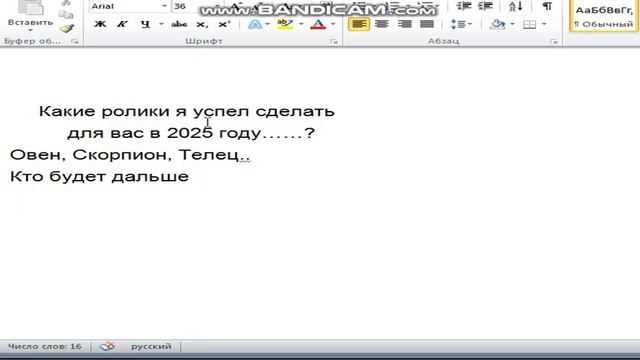Click on the line 'Кто будет дальше'
The image size is (640, 360).
click(x=99, y=176)
